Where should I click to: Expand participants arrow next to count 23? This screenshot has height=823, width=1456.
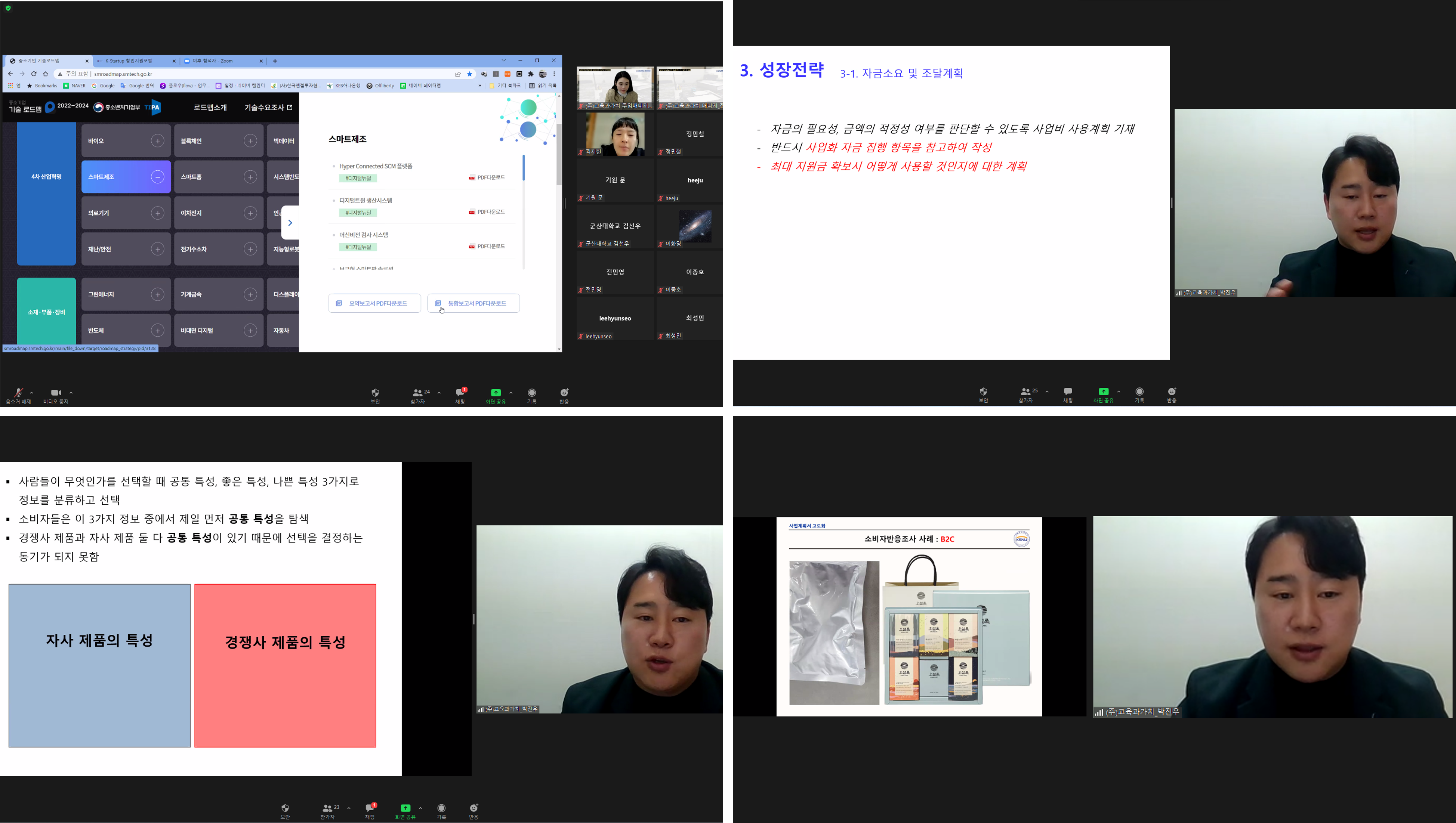coord(348,808)
